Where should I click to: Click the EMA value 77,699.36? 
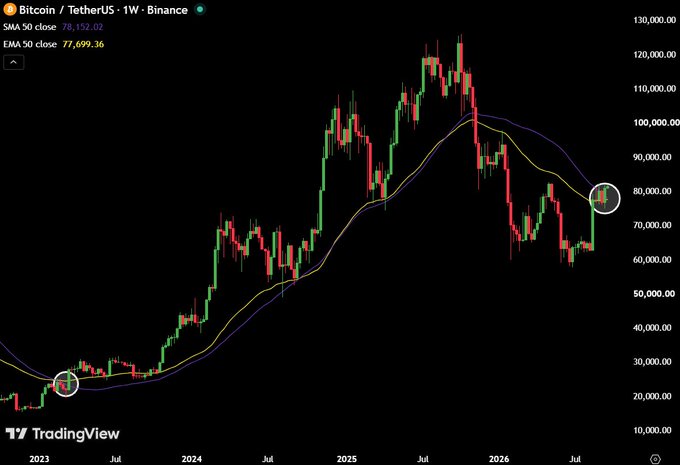[83, 44]
